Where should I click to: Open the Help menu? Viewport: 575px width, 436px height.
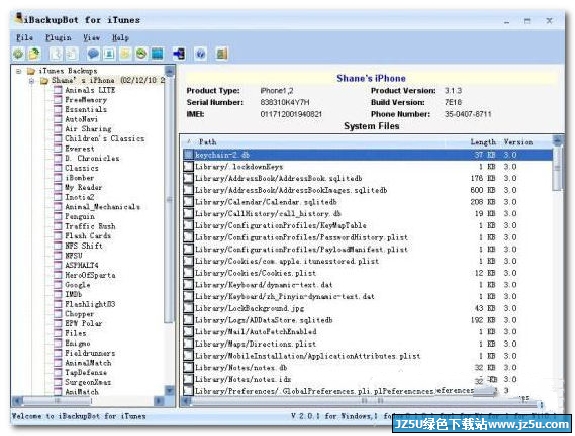point(120,37)
